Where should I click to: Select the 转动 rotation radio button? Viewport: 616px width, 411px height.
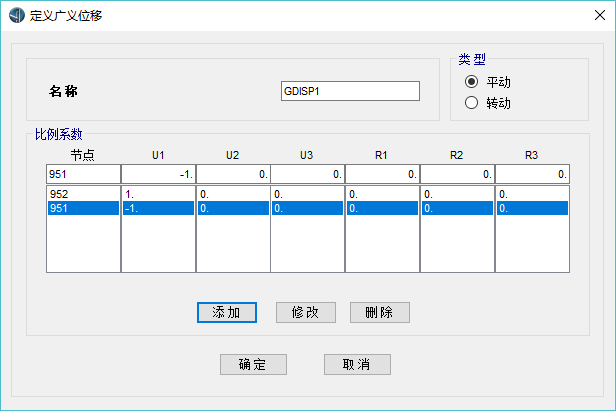tap(471, 103)
